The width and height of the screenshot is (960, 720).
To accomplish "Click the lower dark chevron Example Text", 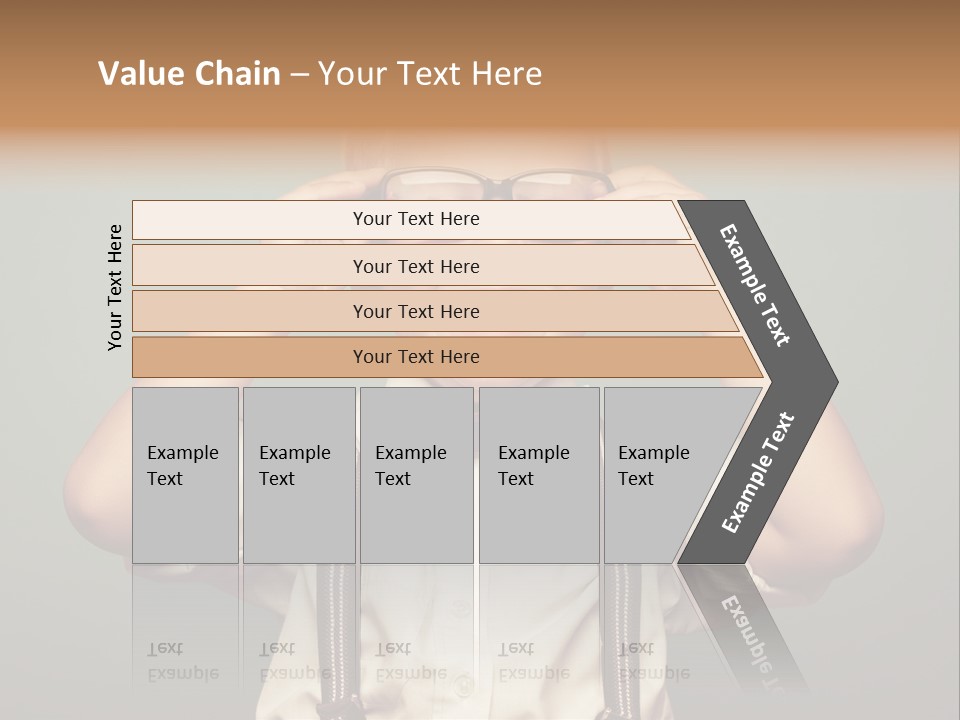I will (759, 472).
